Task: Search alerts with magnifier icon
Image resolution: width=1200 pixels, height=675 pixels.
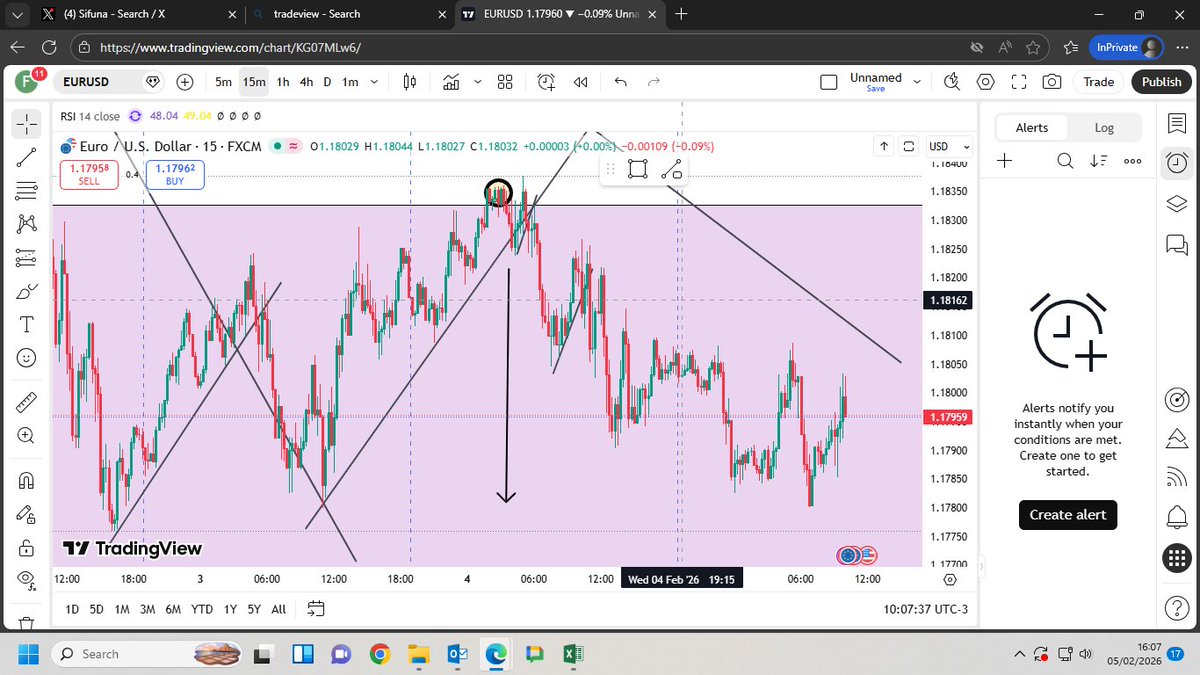Action: click(1065, 160)
